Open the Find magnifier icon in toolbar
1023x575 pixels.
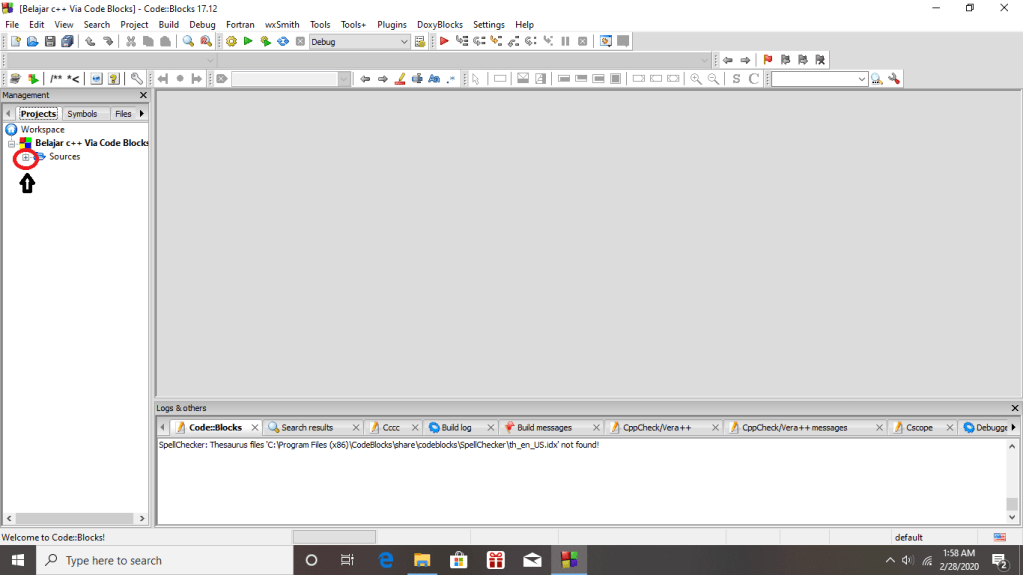[x=188, y=41]
